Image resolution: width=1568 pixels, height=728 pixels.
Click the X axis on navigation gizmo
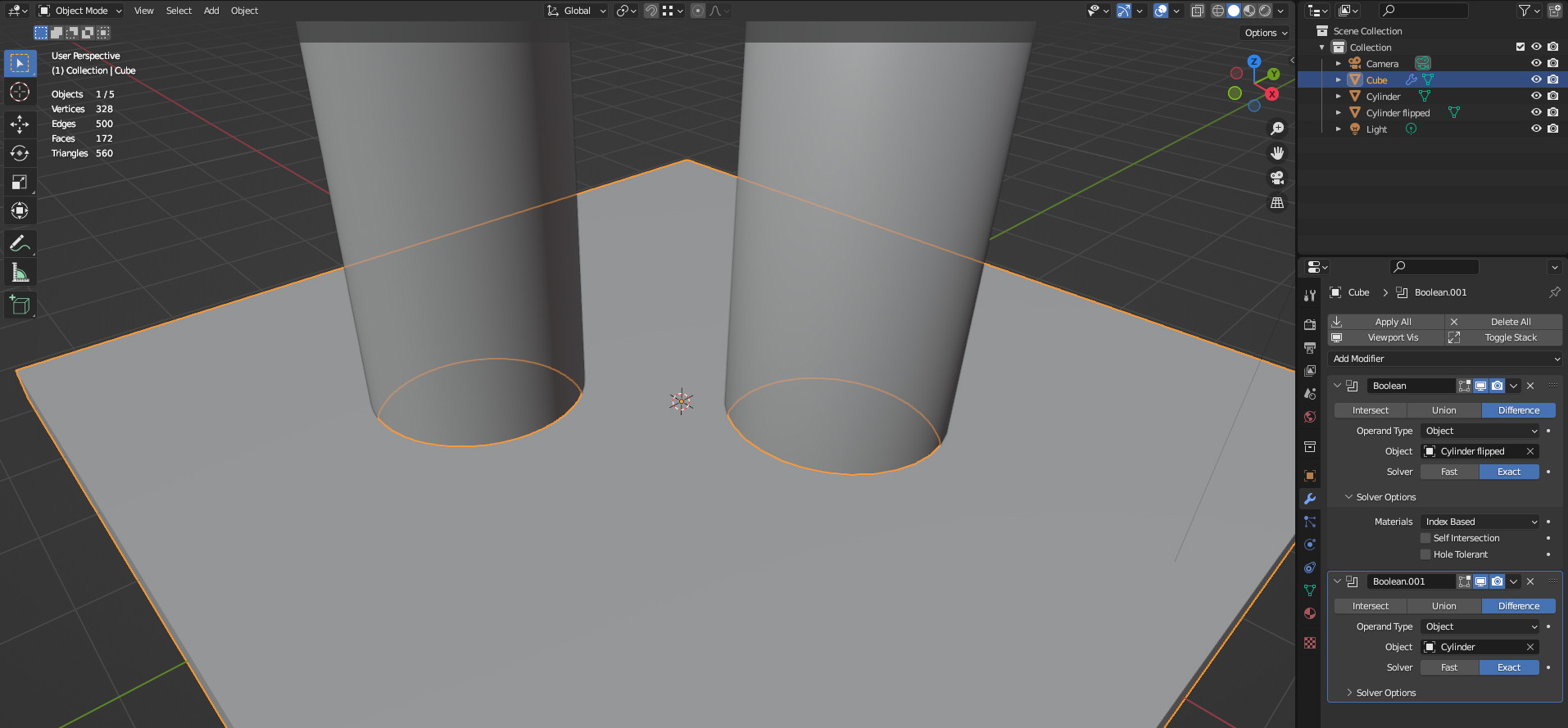point(1272,94)
